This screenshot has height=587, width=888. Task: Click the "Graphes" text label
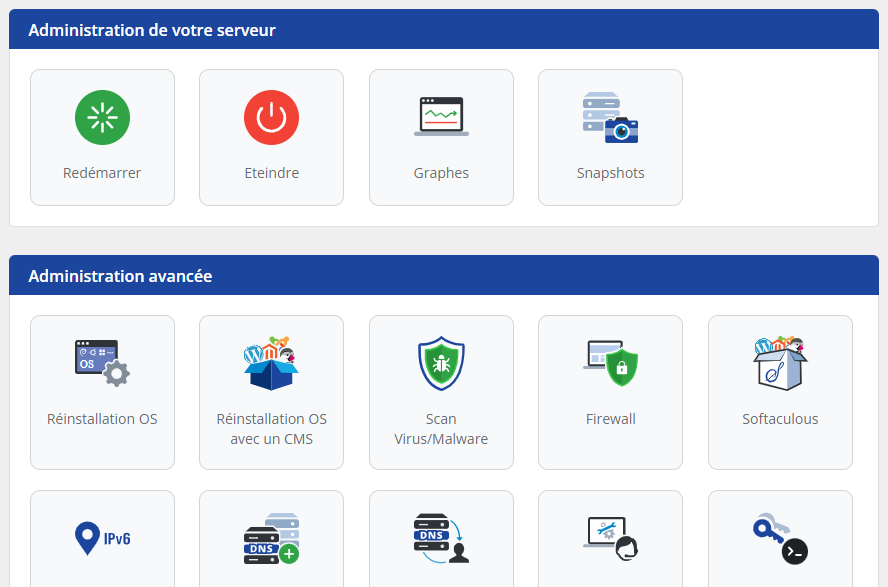coord(441,173)
